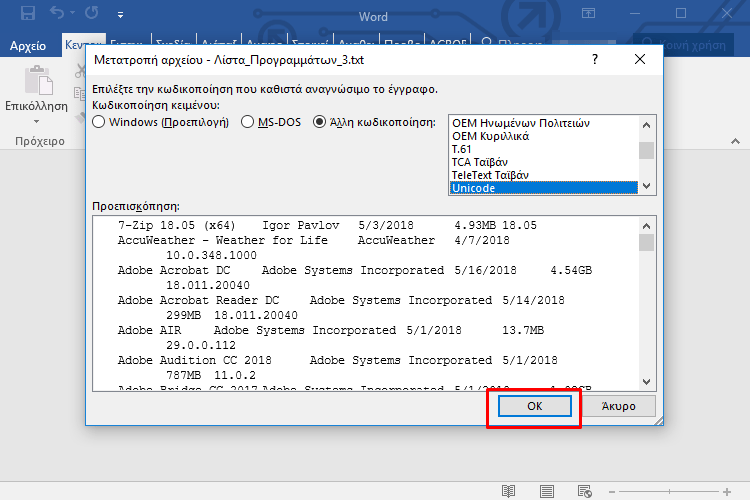Screen dimensions: 750x500
Task: Open the dialog help question mark
Action: click(595, 59)
